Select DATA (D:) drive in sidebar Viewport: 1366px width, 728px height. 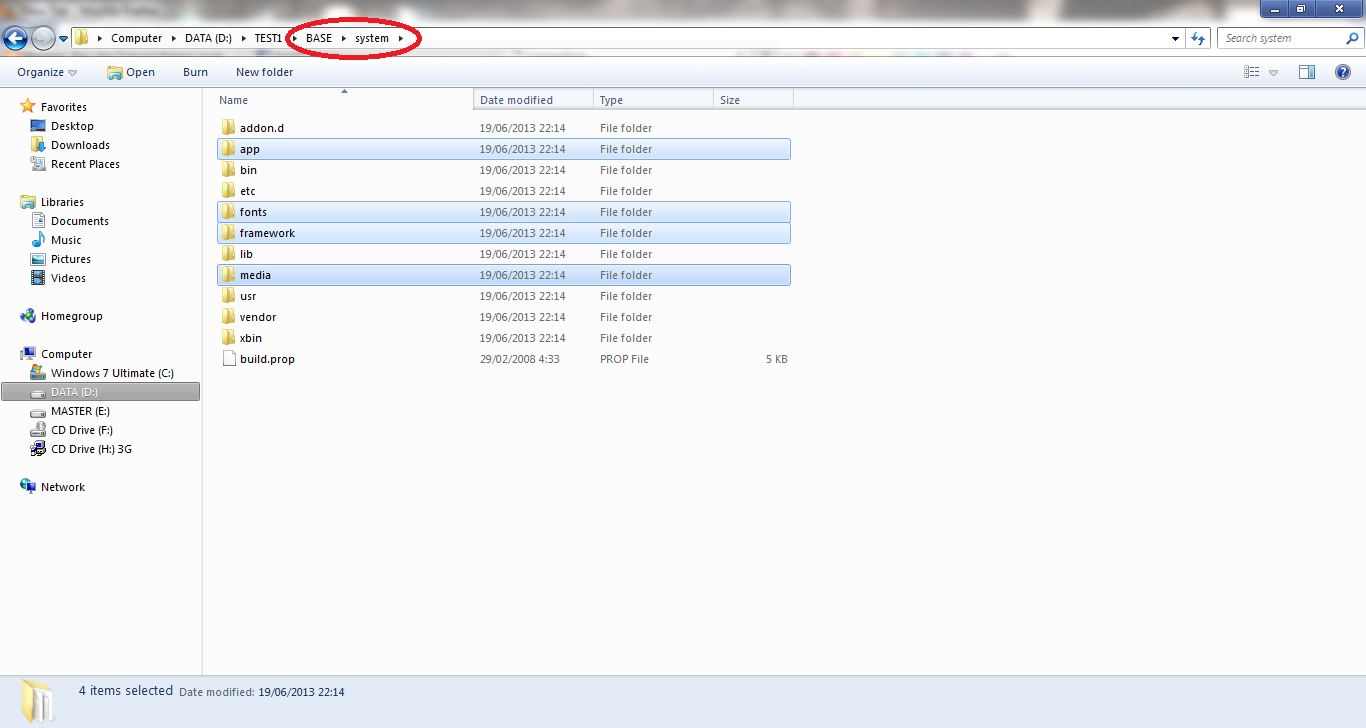pos(100,392)
